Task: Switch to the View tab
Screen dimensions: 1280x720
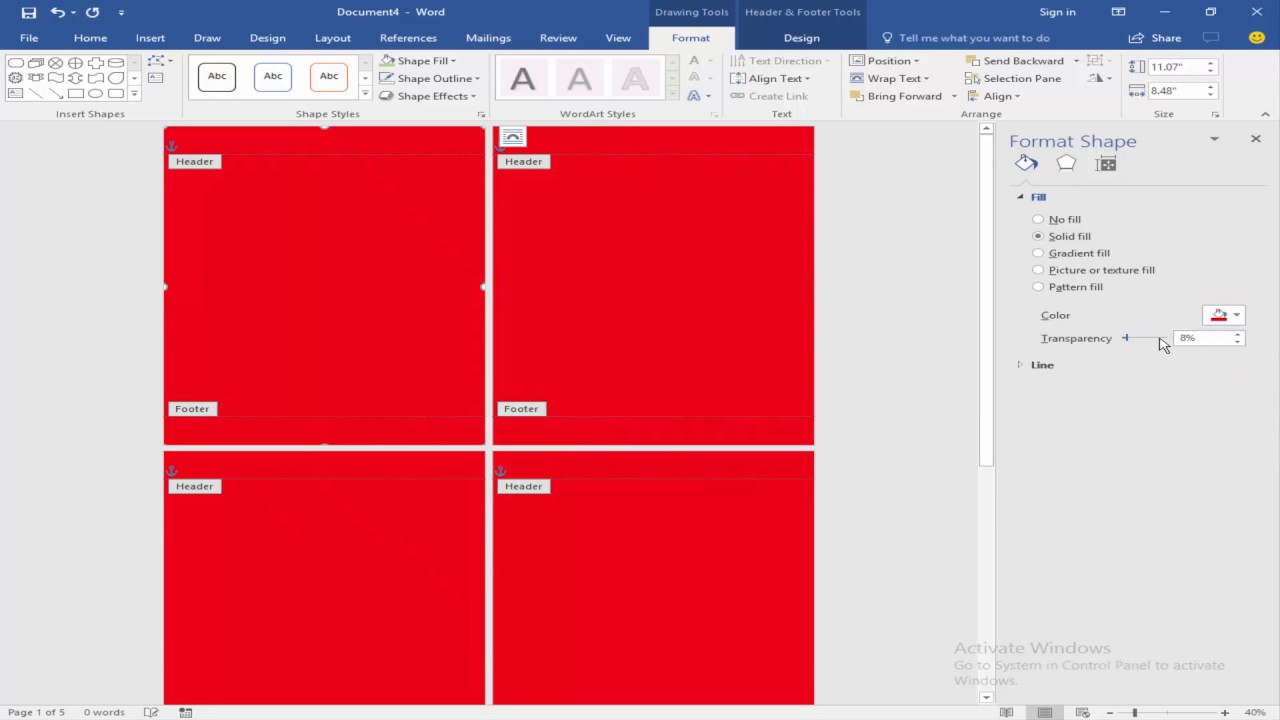Action: (x=618, y=38)
